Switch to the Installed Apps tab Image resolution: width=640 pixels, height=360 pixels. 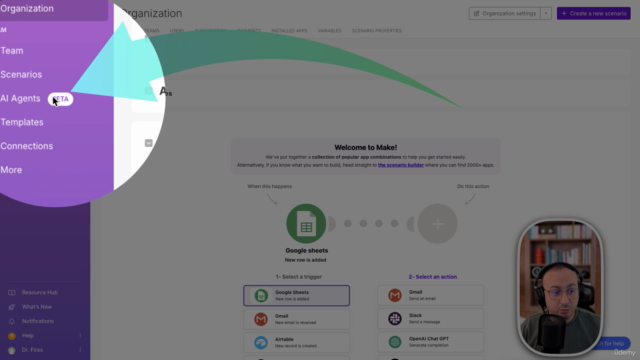click(289, 31)
